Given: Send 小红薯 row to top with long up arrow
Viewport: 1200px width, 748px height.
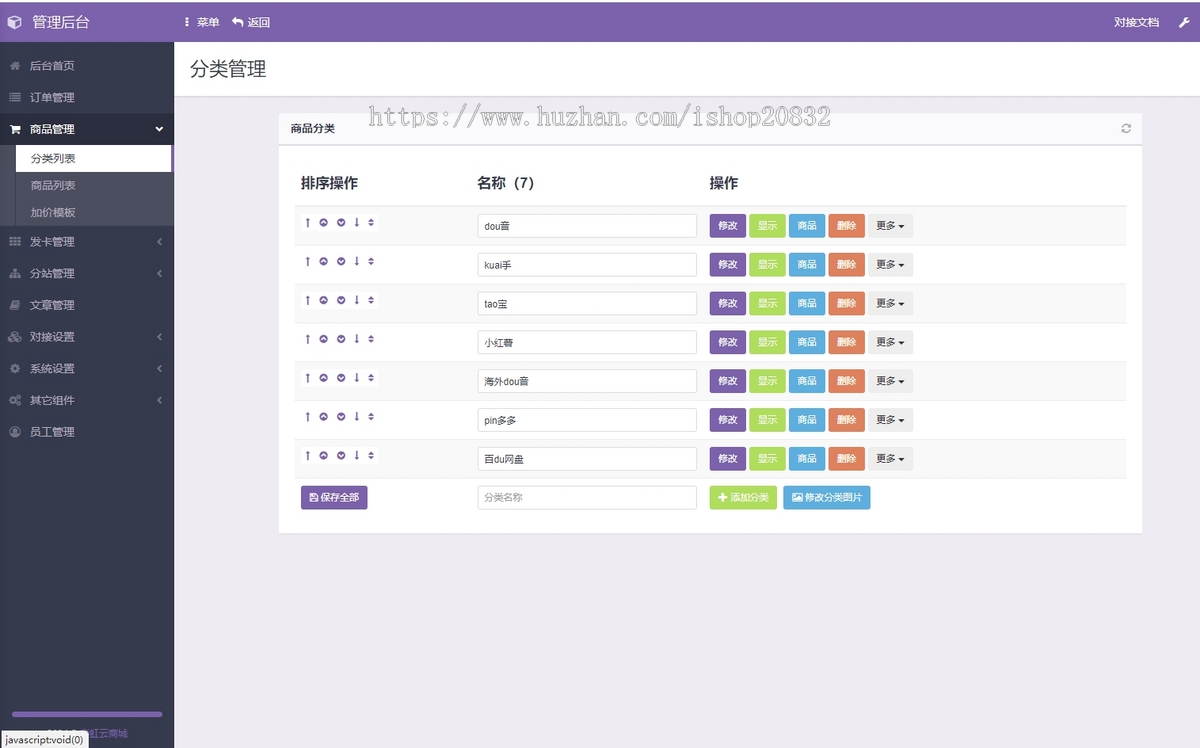Looking at the screenshot, I should click(308, 339).
